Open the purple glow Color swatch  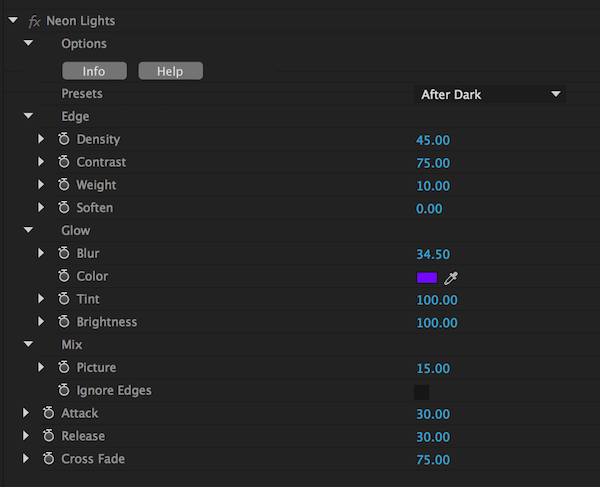pos(427,277)
